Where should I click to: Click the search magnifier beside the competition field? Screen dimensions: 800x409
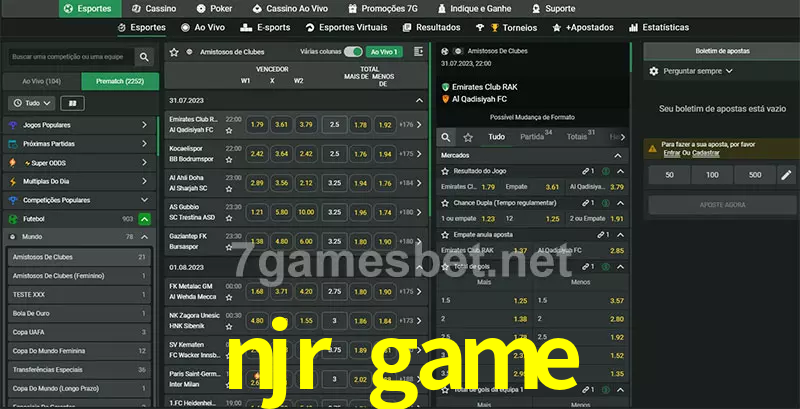[x=145, y=58]
